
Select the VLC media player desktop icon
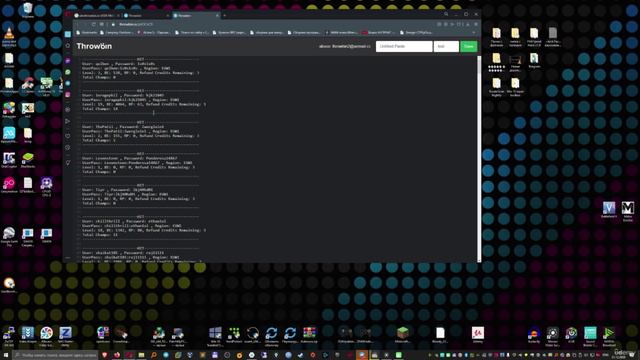(9, 36)
